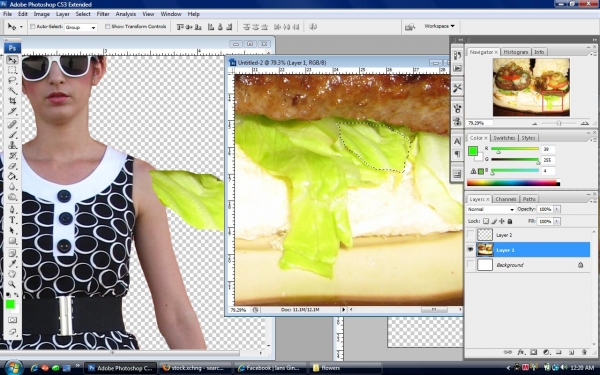This screenshot has height=375, width=600.
Task: Select the Eyedropper tool
Action: tap(12, 264)
